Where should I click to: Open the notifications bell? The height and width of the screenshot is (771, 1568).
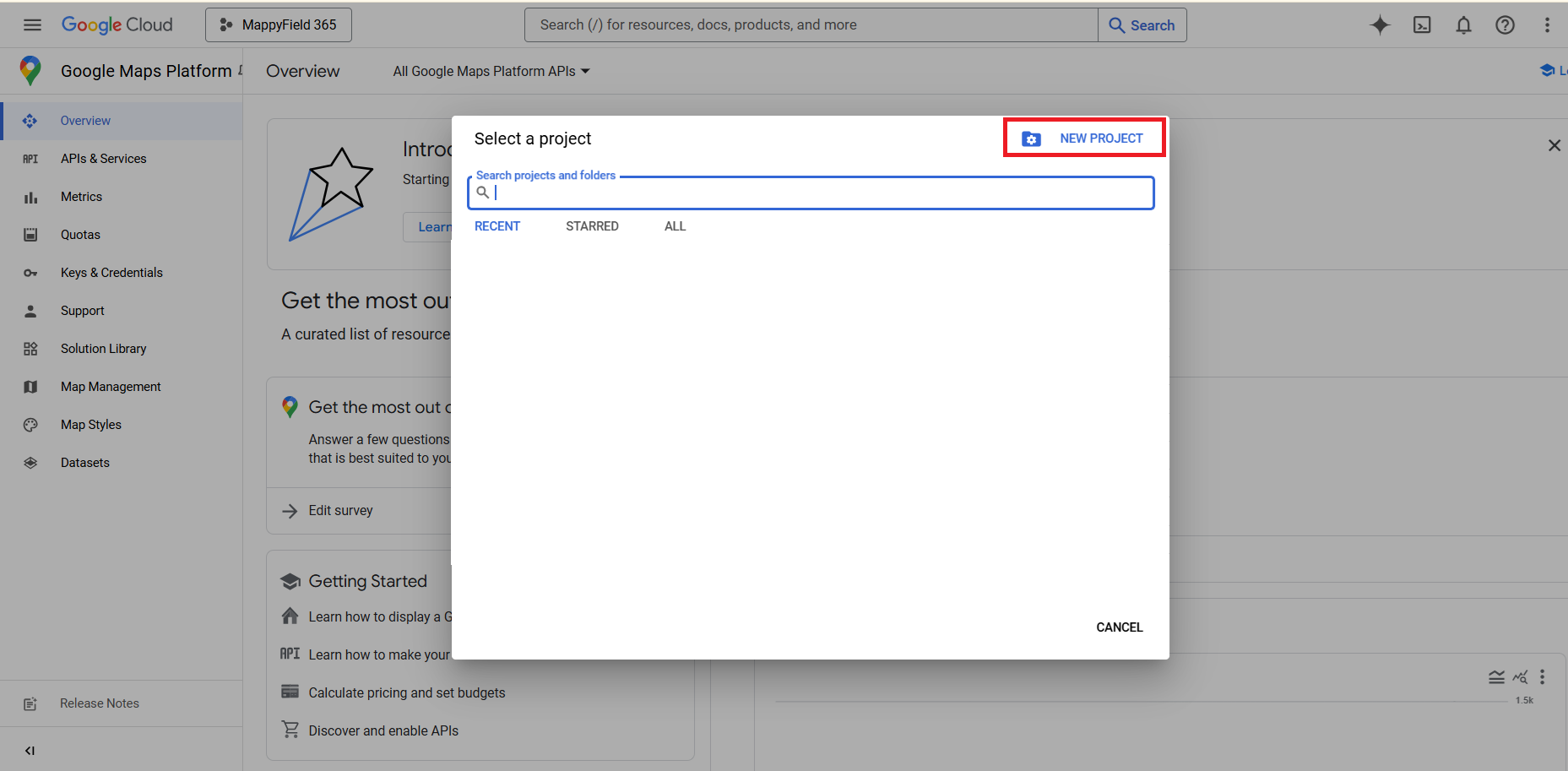tap(1463, 25)
